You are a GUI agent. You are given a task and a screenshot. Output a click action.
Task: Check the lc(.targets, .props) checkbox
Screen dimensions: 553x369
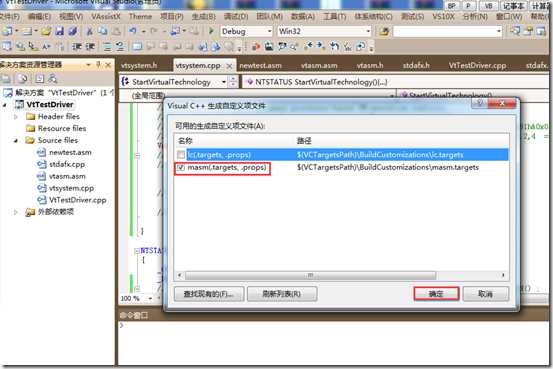181,155
